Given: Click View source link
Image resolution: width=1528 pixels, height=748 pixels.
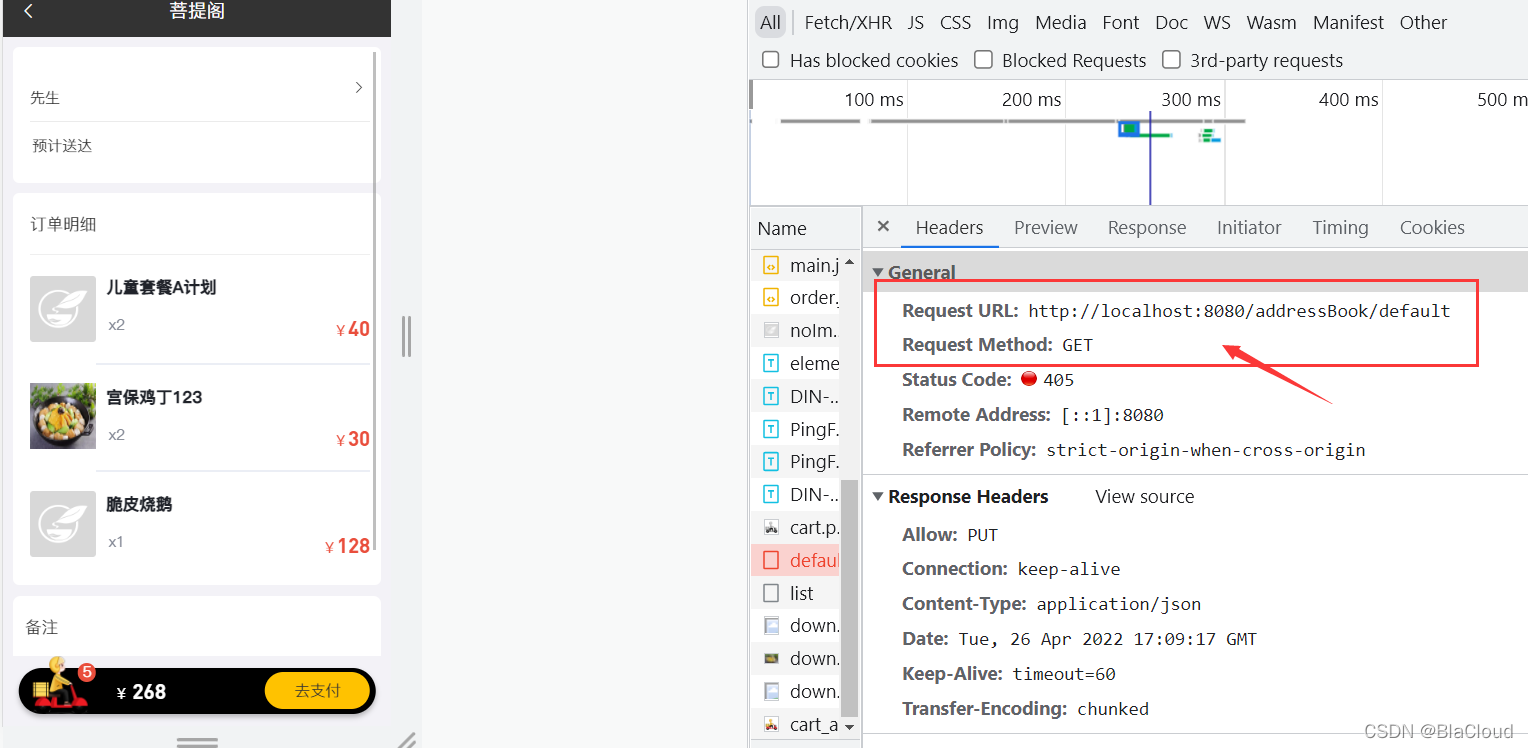Looking at the screenshot, I should [x=1145, y=497].
